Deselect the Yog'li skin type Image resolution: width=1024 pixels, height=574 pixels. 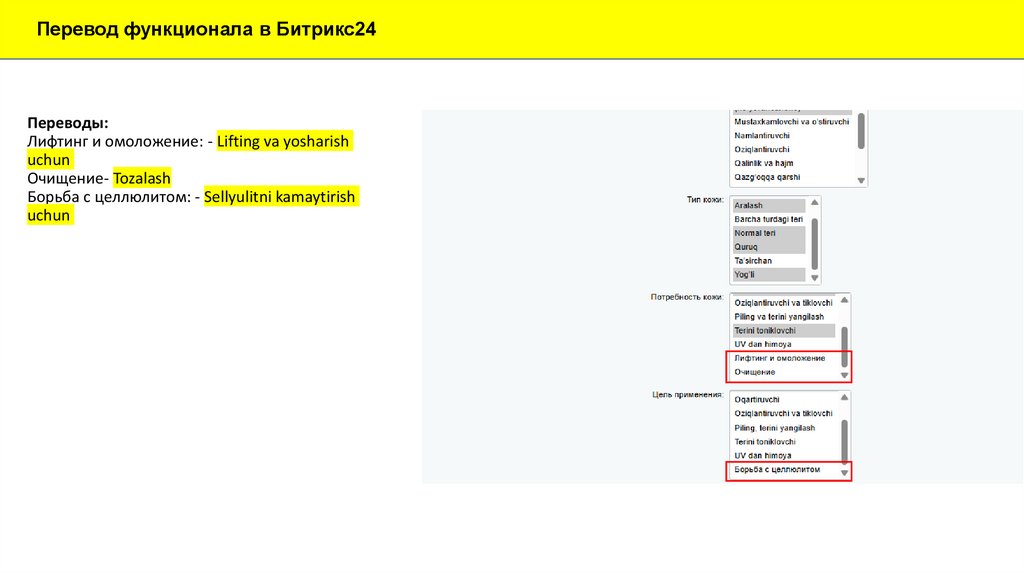point(769,275)
